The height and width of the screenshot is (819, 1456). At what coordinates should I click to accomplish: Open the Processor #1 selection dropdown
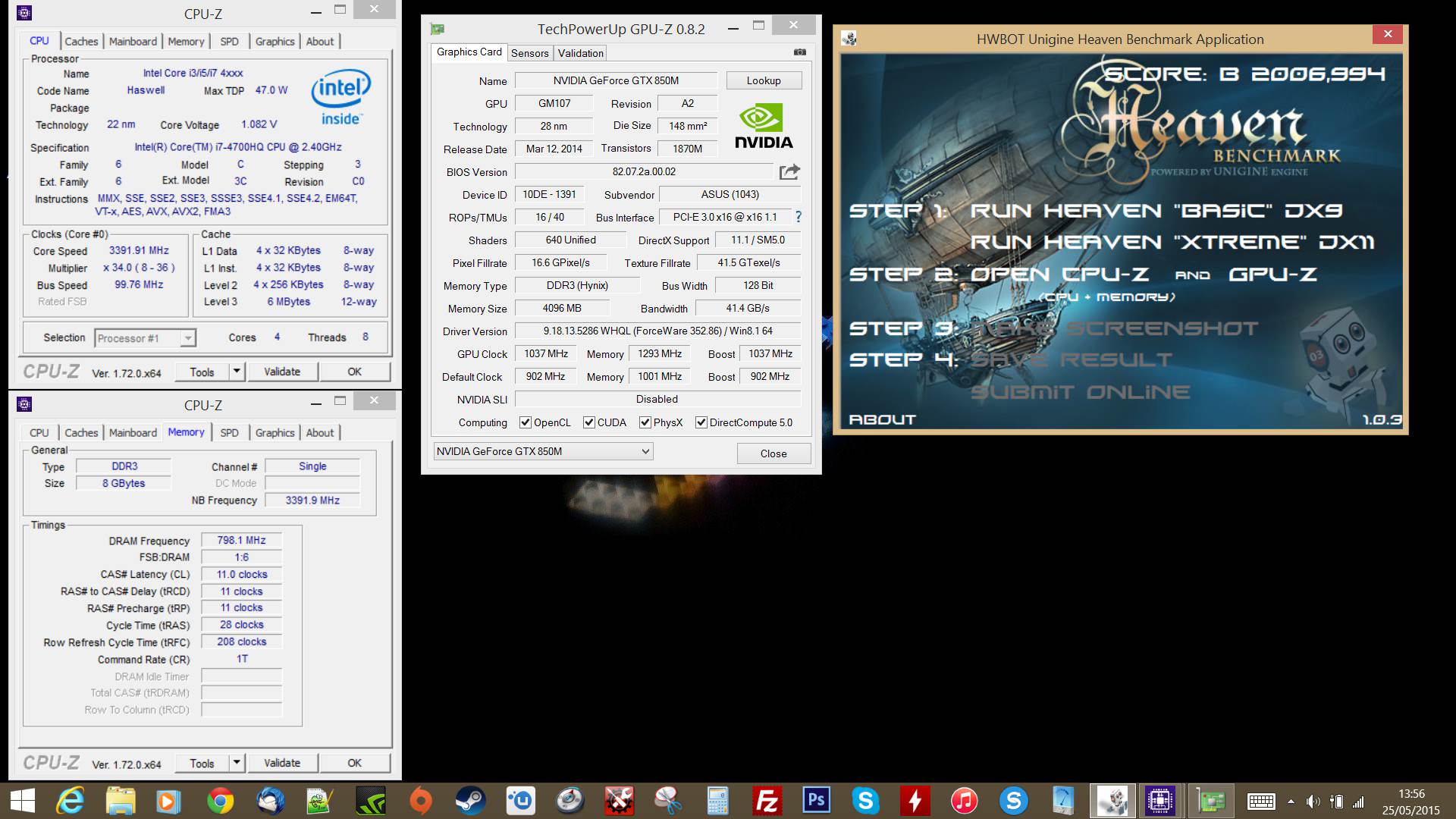click(146, 338)
